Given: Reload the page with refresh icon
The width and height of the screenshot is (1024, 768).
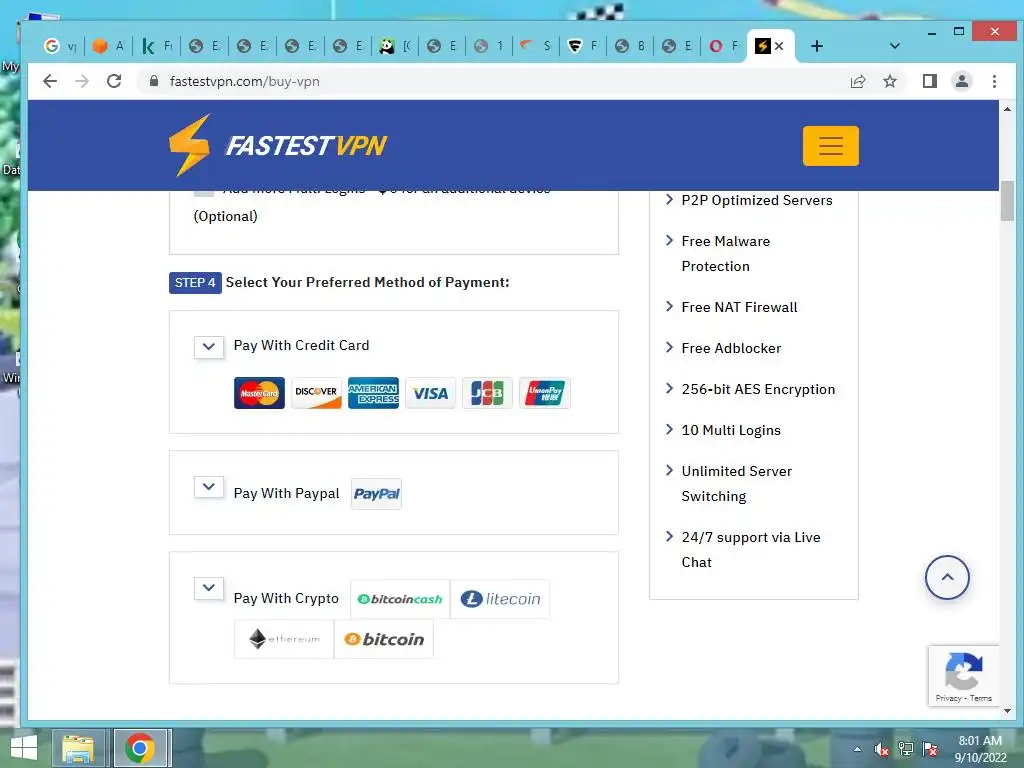Looking at the screenshot, I should coord(114,81).
